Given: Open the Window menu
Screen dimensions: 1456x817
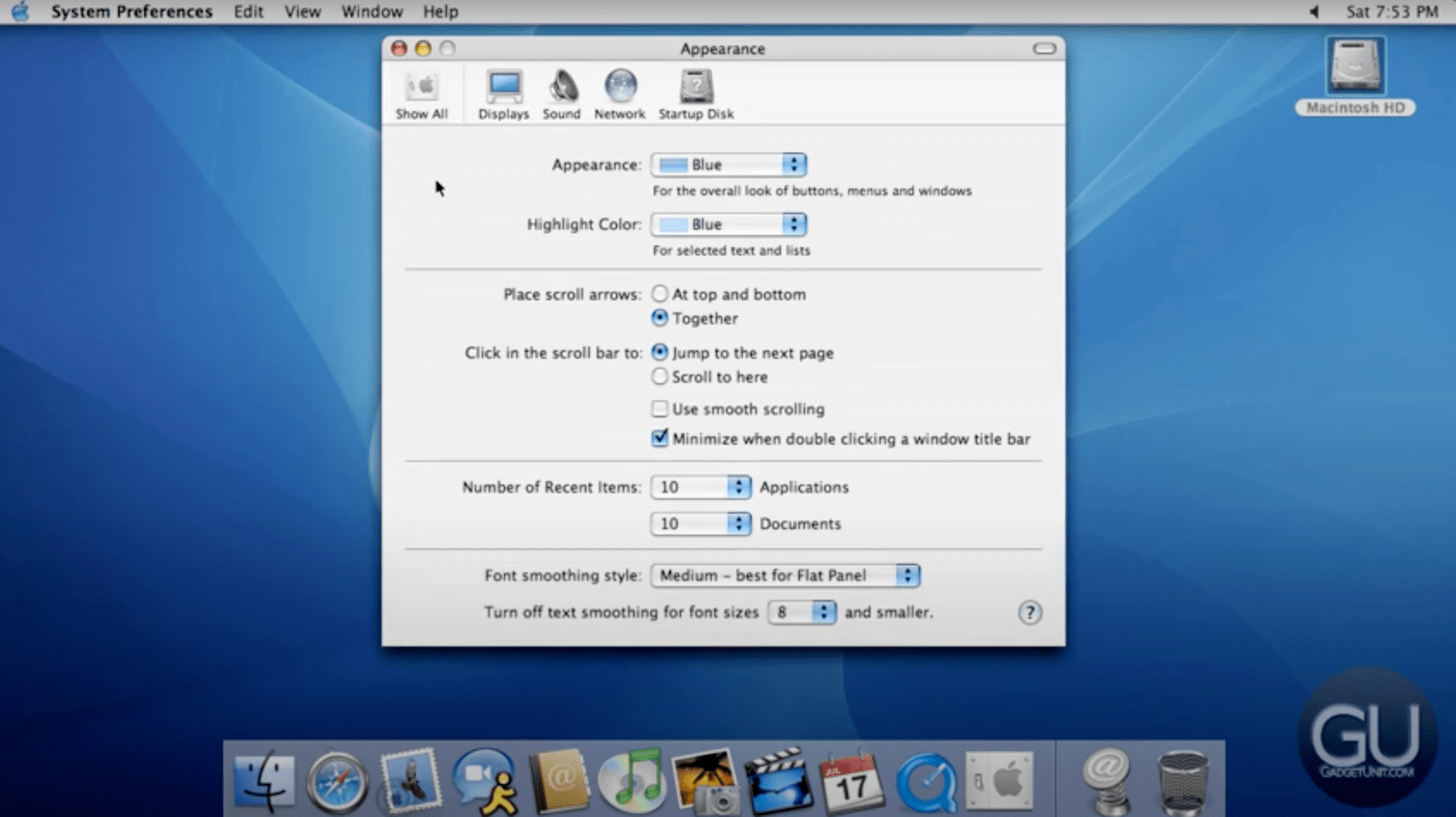Looking at the screenshot, I should (x=371, y=12).
